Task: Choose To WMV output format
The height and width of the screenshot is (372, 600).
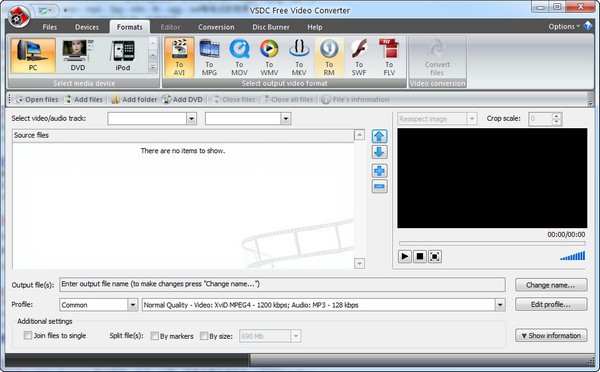Action: 269,57
